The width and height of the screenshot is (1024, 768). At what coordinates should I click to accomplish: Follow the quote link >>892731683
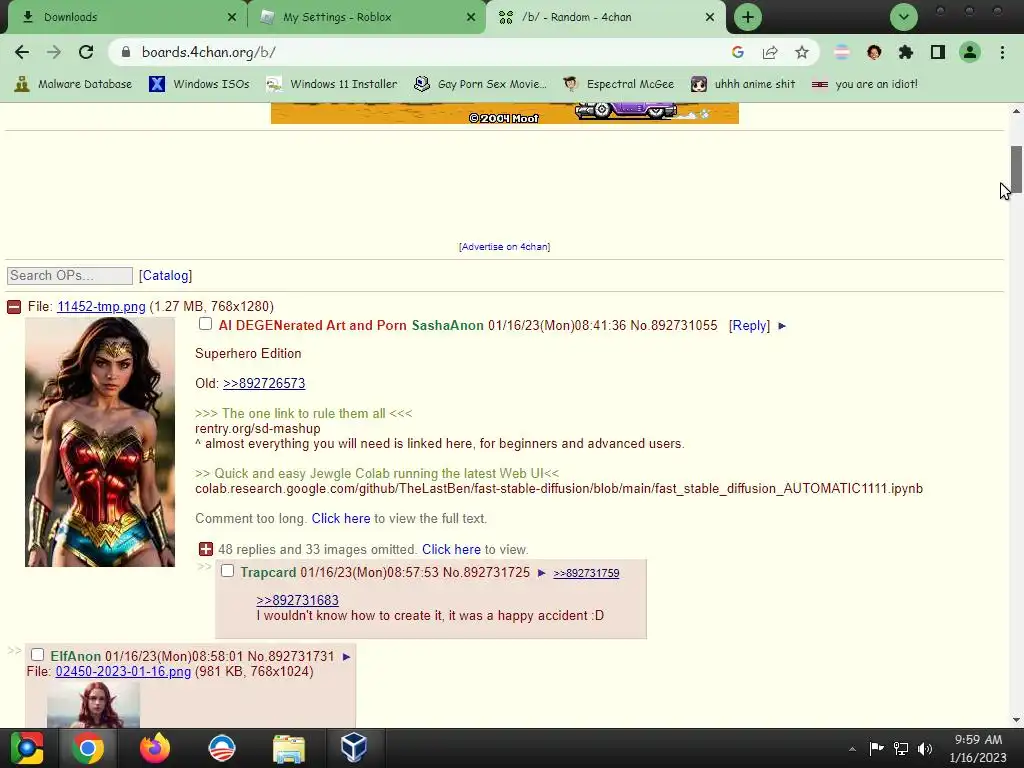298,600
